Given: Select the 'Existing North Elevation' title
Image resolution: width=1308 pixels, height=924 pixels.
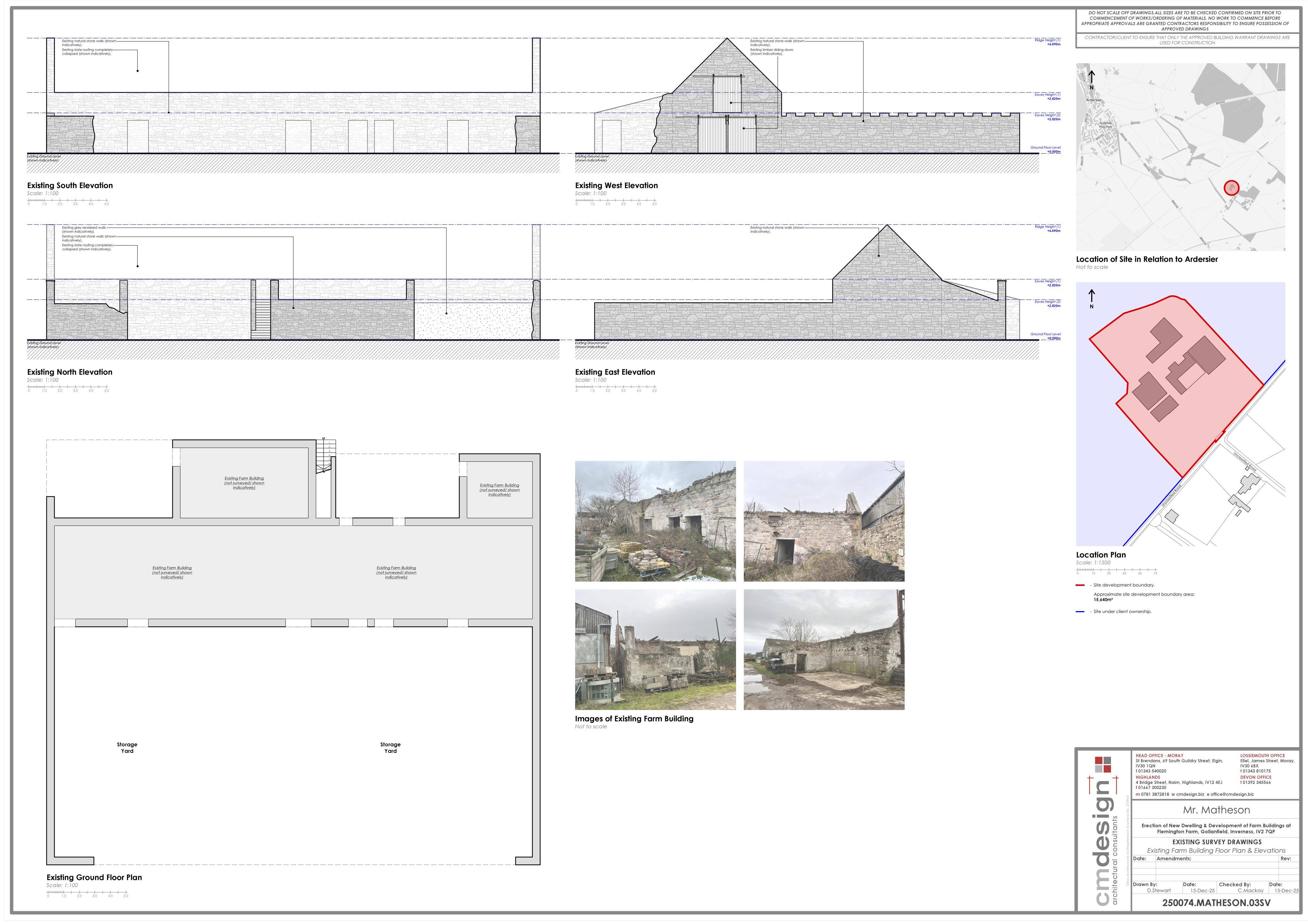Looking at the screenshot, I should [x=70, y=372].
